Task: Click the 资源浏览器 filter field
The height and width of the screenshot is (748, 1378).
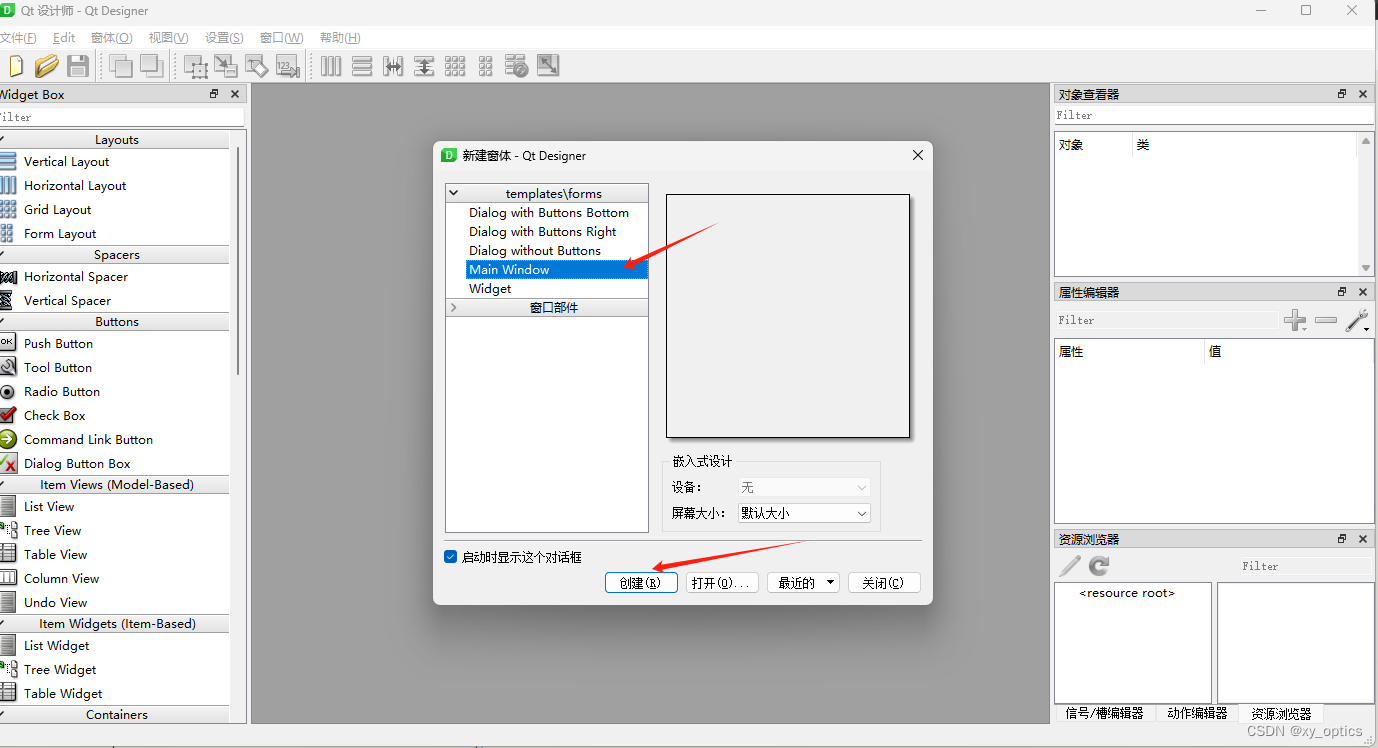Action: (1305, 566)
